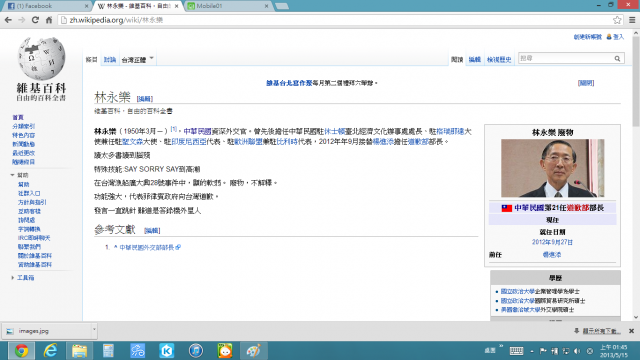This screenshot has width=640, height=360.
Task: Open the browser home page
Action: coord(49,20)
